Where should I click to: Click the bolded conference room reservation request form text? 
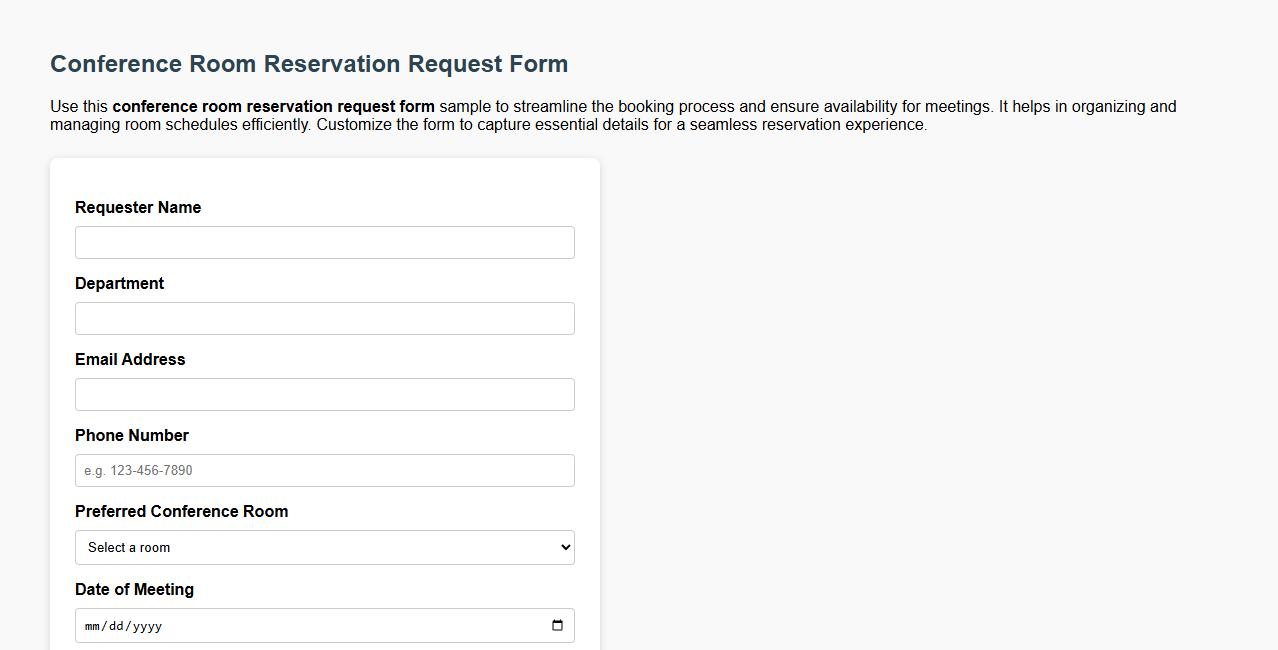click(275, 106)
